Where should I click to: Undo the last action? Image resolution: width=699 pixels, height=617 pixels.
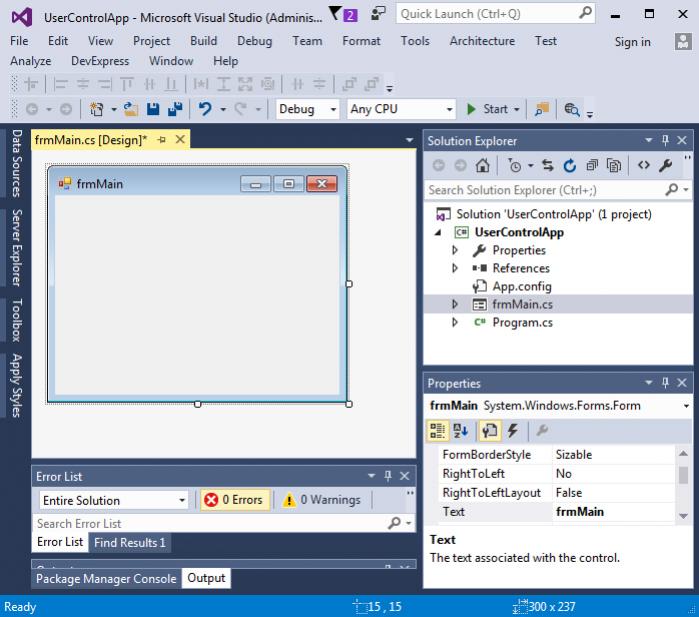tap(205, 109)
